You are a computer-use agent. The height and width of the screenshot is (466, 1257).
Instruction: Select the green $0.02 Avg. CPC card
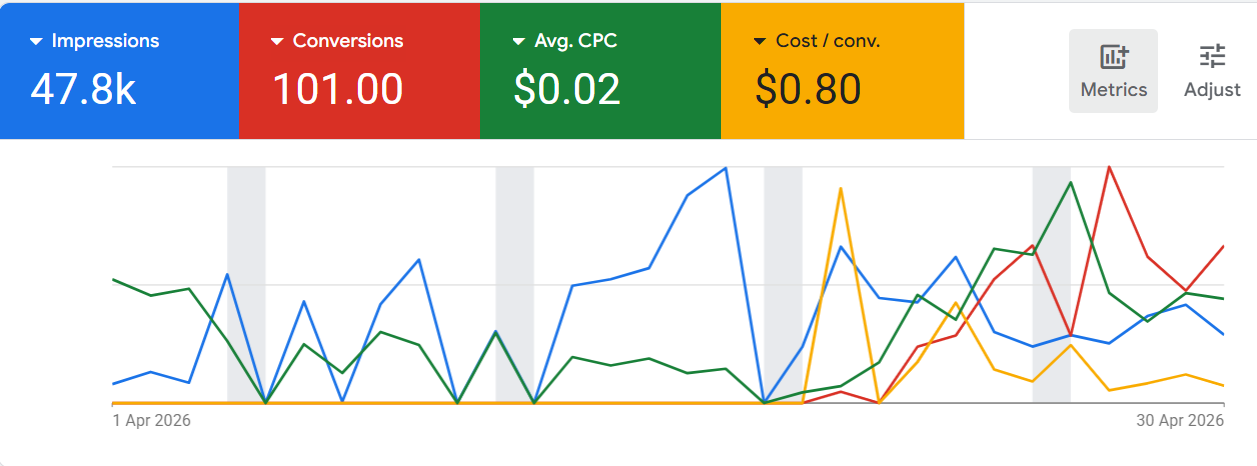[600, 71]
